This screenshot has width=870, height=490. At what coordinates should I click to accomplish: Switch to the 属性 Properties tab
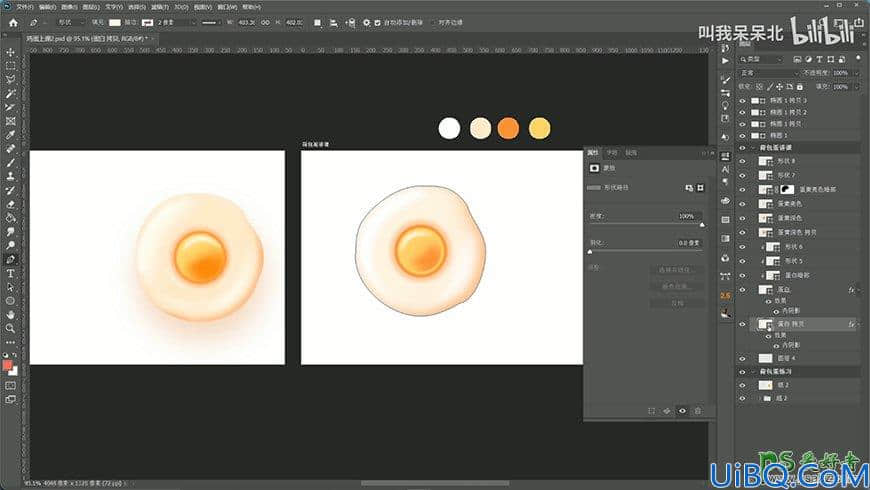tap(593, 153)
